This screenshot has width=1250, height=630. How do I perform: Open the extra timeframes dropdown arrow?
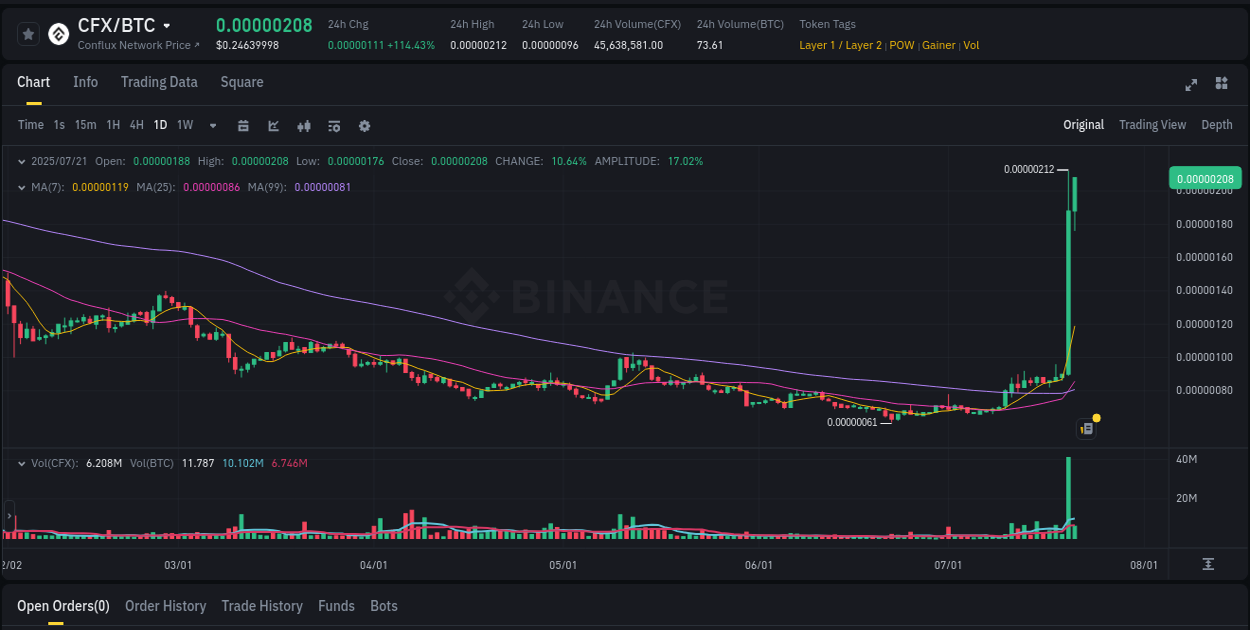point(212,126)
